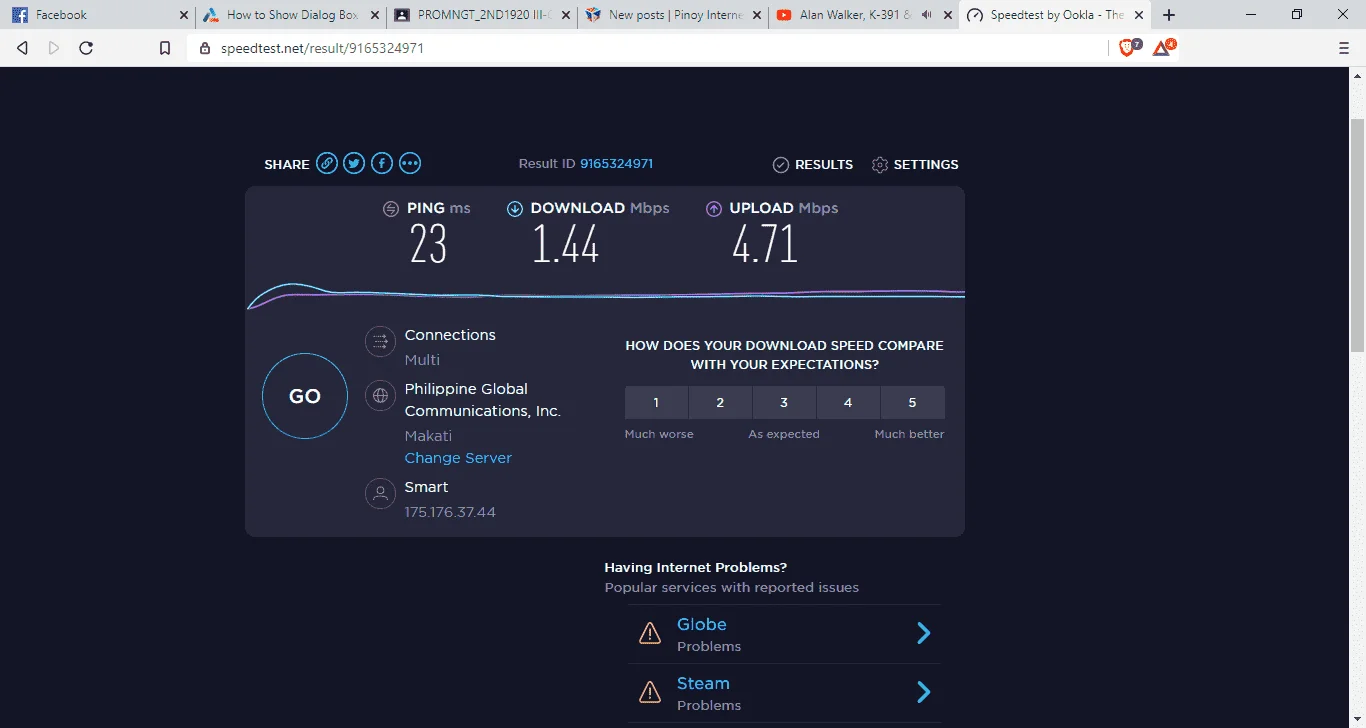Viewport: 1366px width, 728px height.
Task: Open Steam problems report
Action: (x=784, y=693)
